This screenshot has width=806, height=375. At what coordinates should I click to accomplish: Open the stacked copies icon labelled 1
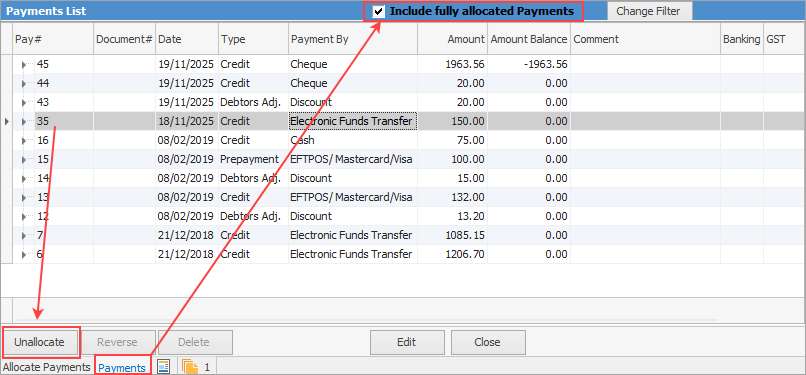[x=190, y=367]
